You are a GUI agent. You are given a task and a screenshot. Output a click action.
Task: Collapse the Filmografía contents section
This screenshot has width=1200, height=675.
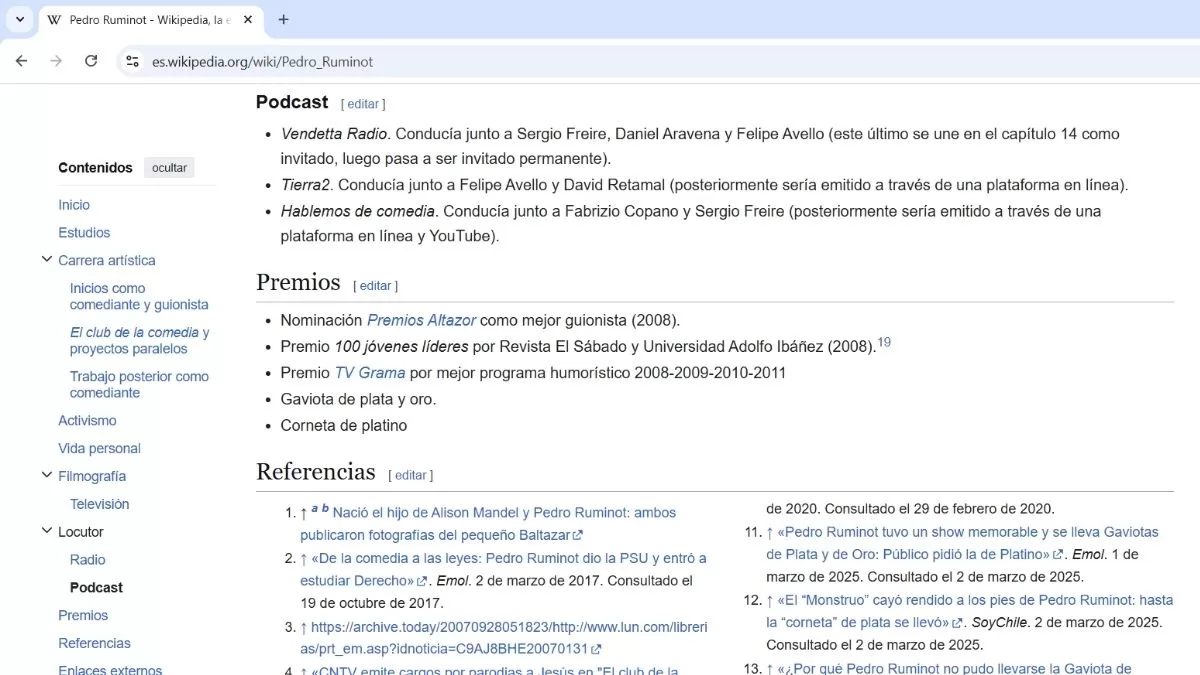(x=46, y=476)
